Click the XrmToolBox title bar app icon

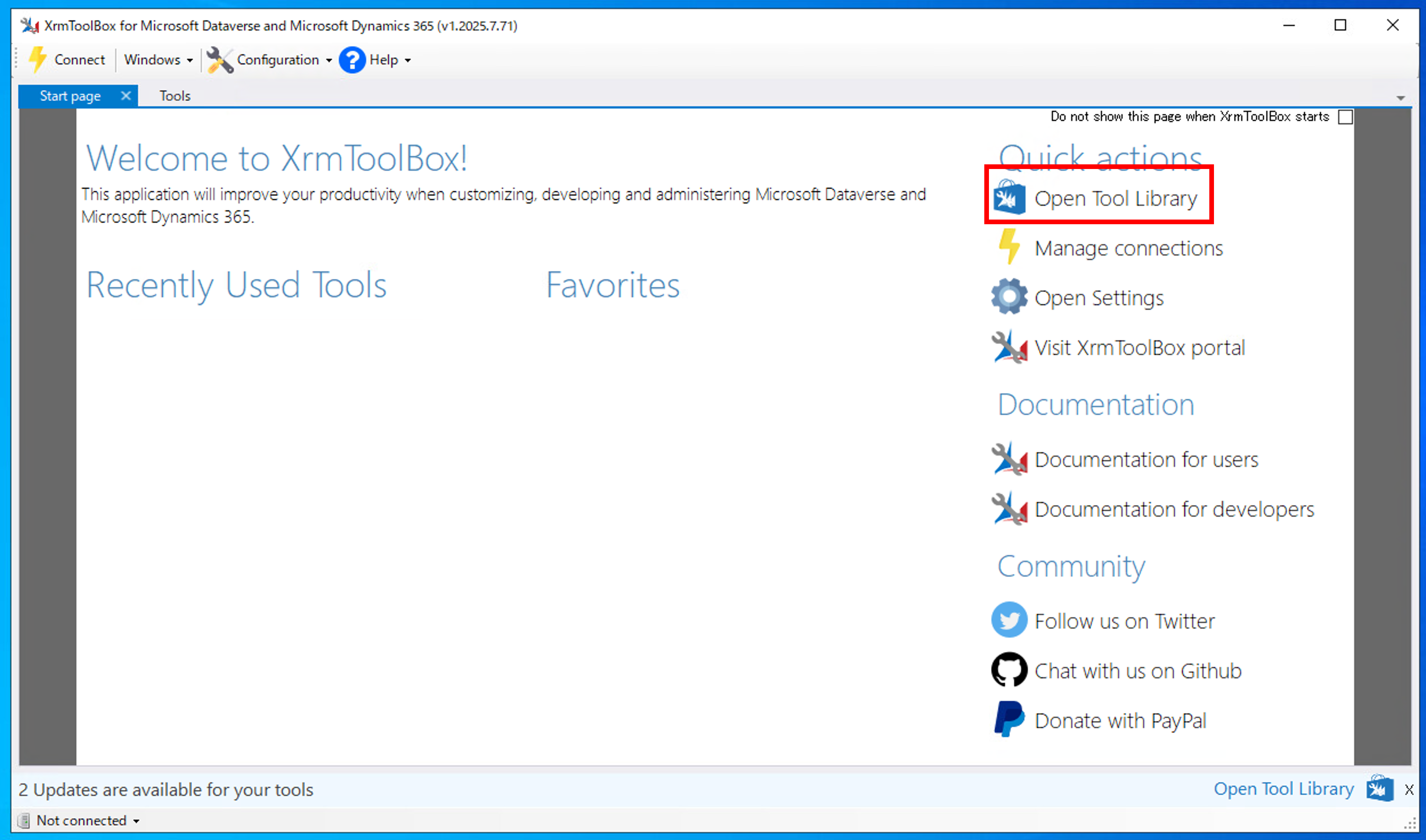(x=29, y=26)
